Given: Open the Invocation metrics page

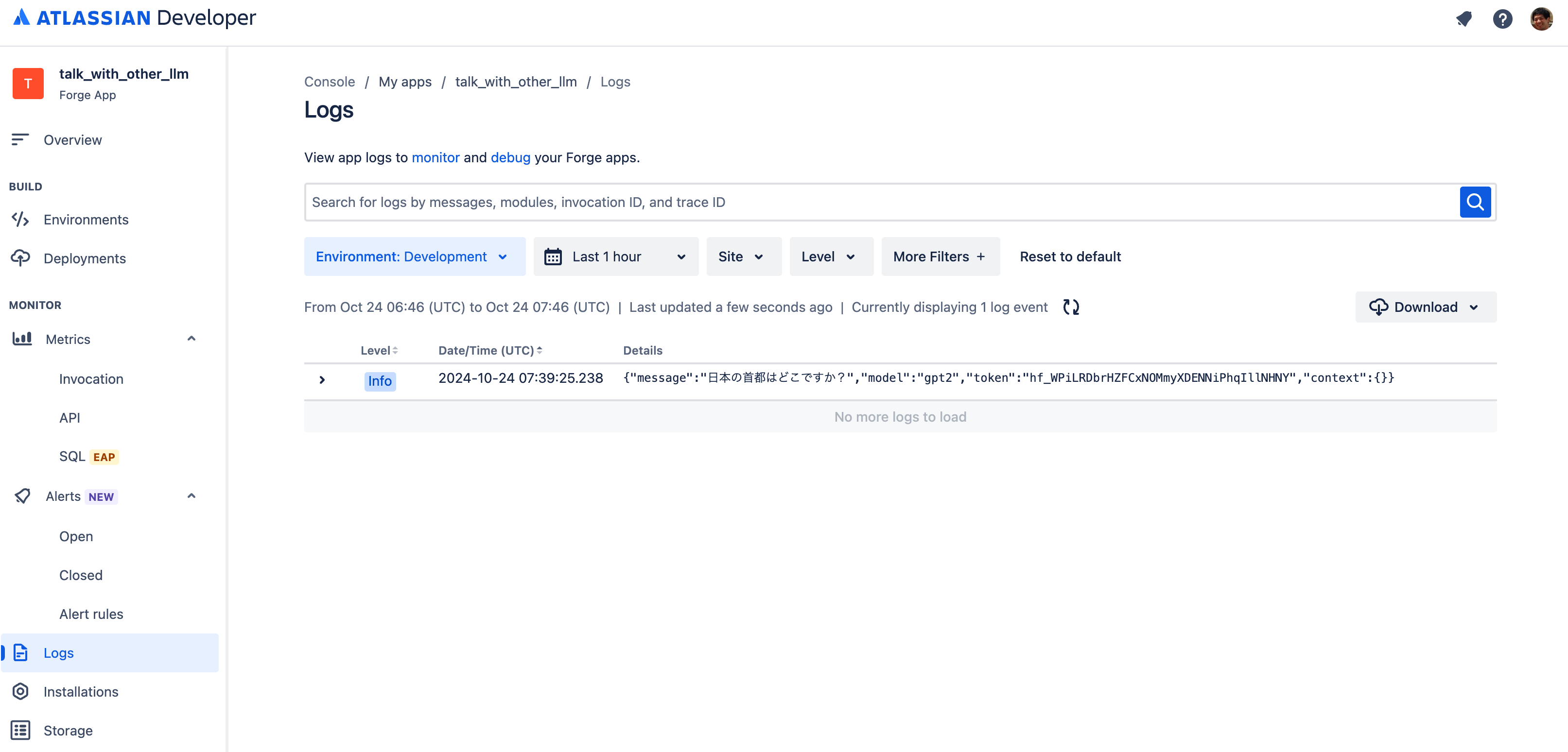Looking at the screenshot, I should [x=91, y=379].
